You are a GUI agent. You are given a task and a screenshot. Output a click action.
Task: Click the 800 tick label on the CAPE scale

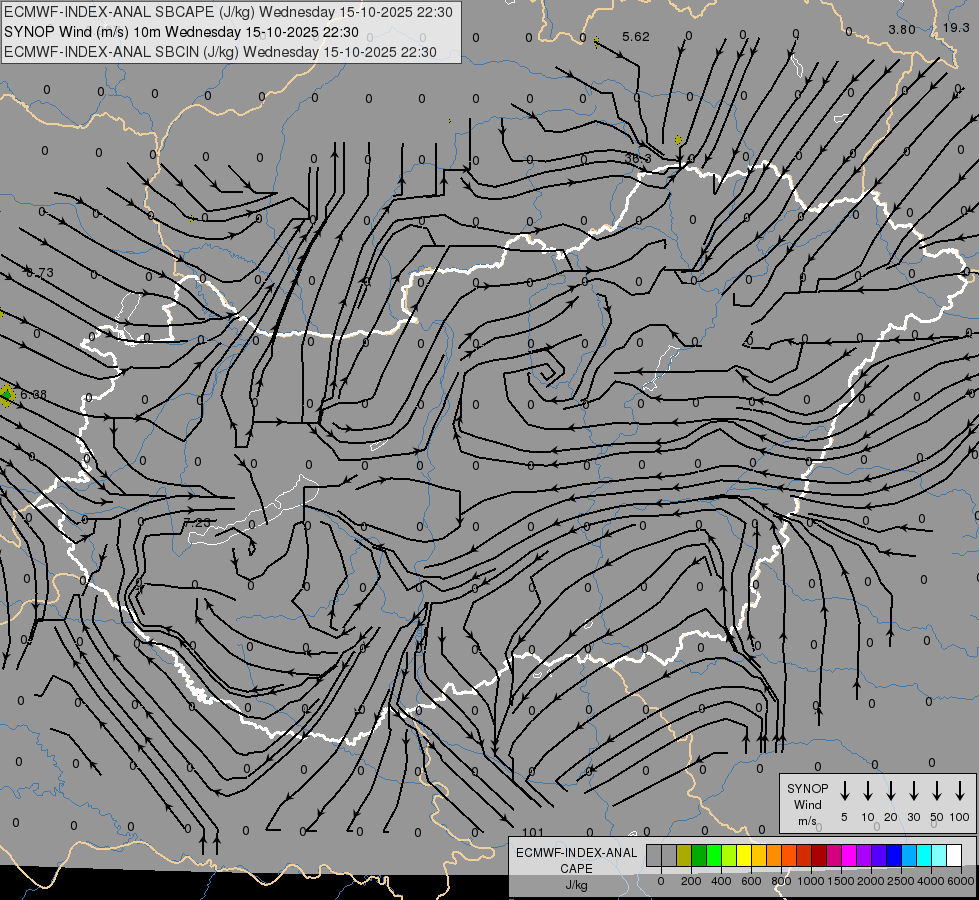[x=781, y=881]
